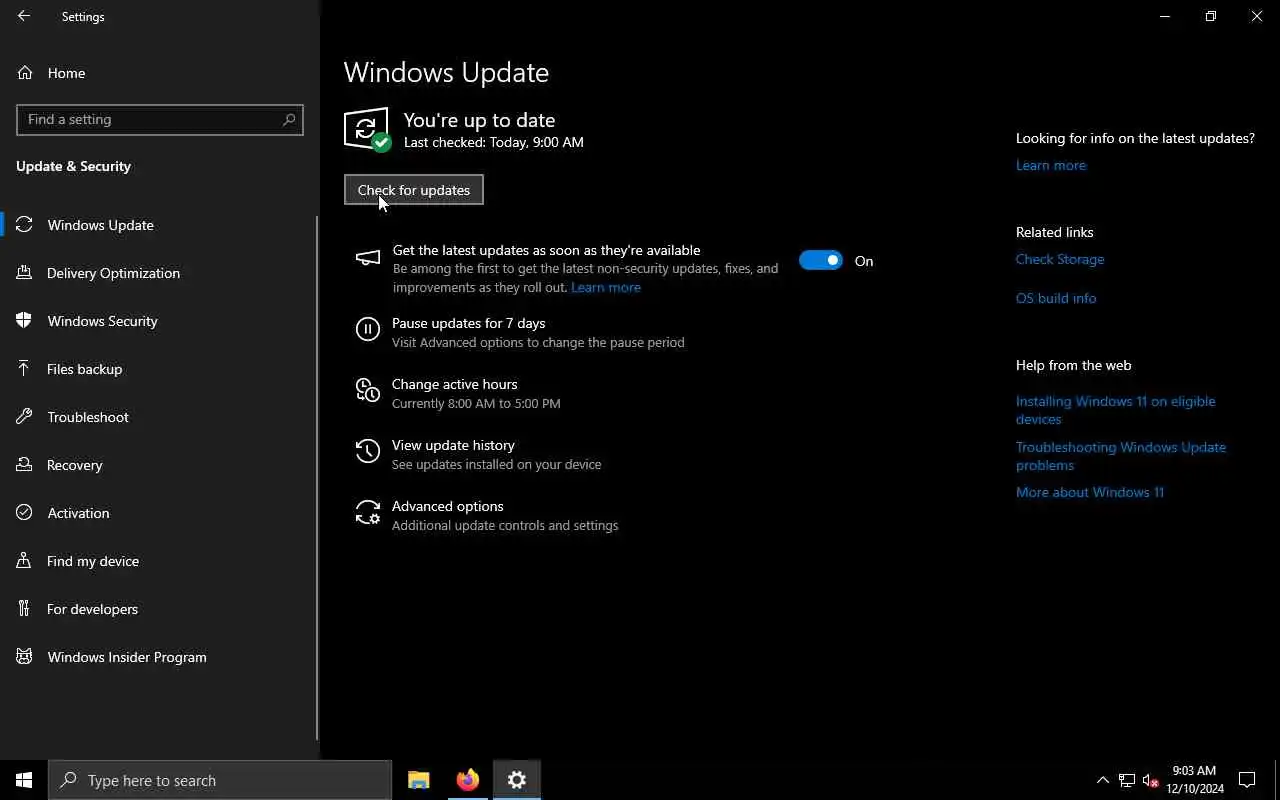Click the megaphone icon beside latest updates
The height and width of the screenshot is (800, 1280).
[368, 259]
